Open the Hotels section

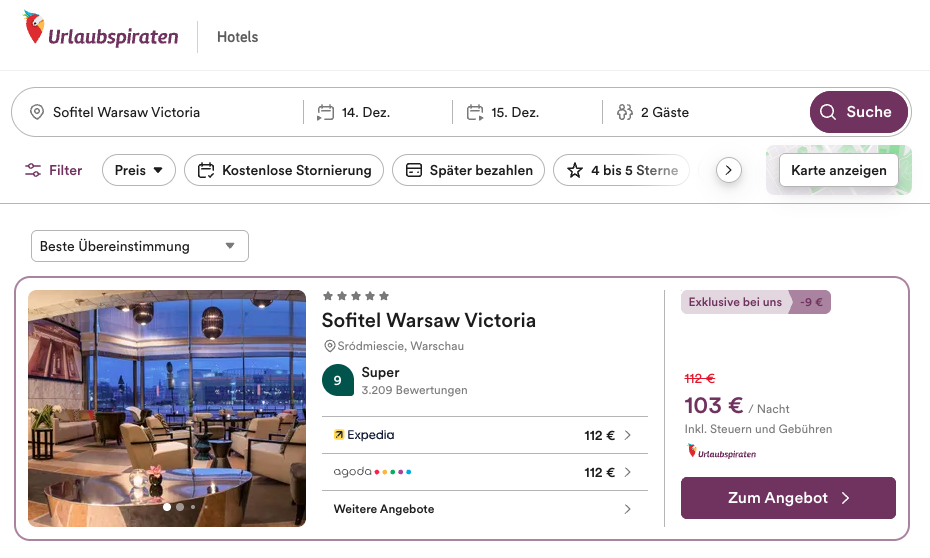point(237,37)
